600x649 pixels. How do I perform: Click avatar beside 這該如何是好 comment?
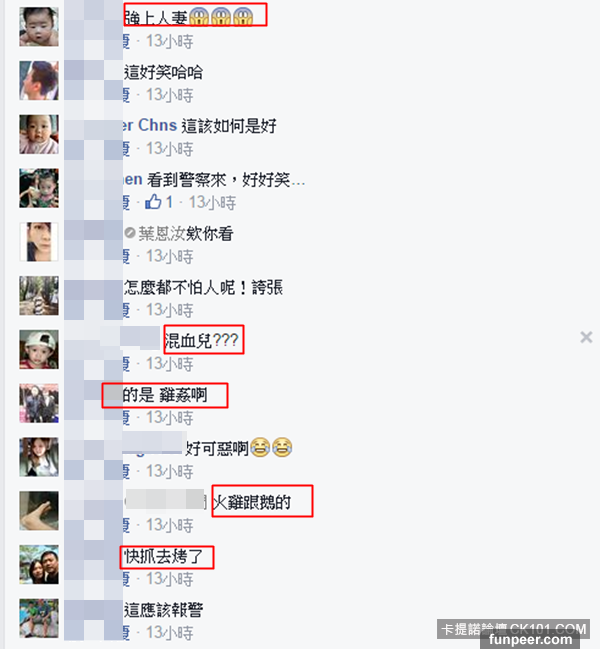(39, 134)
